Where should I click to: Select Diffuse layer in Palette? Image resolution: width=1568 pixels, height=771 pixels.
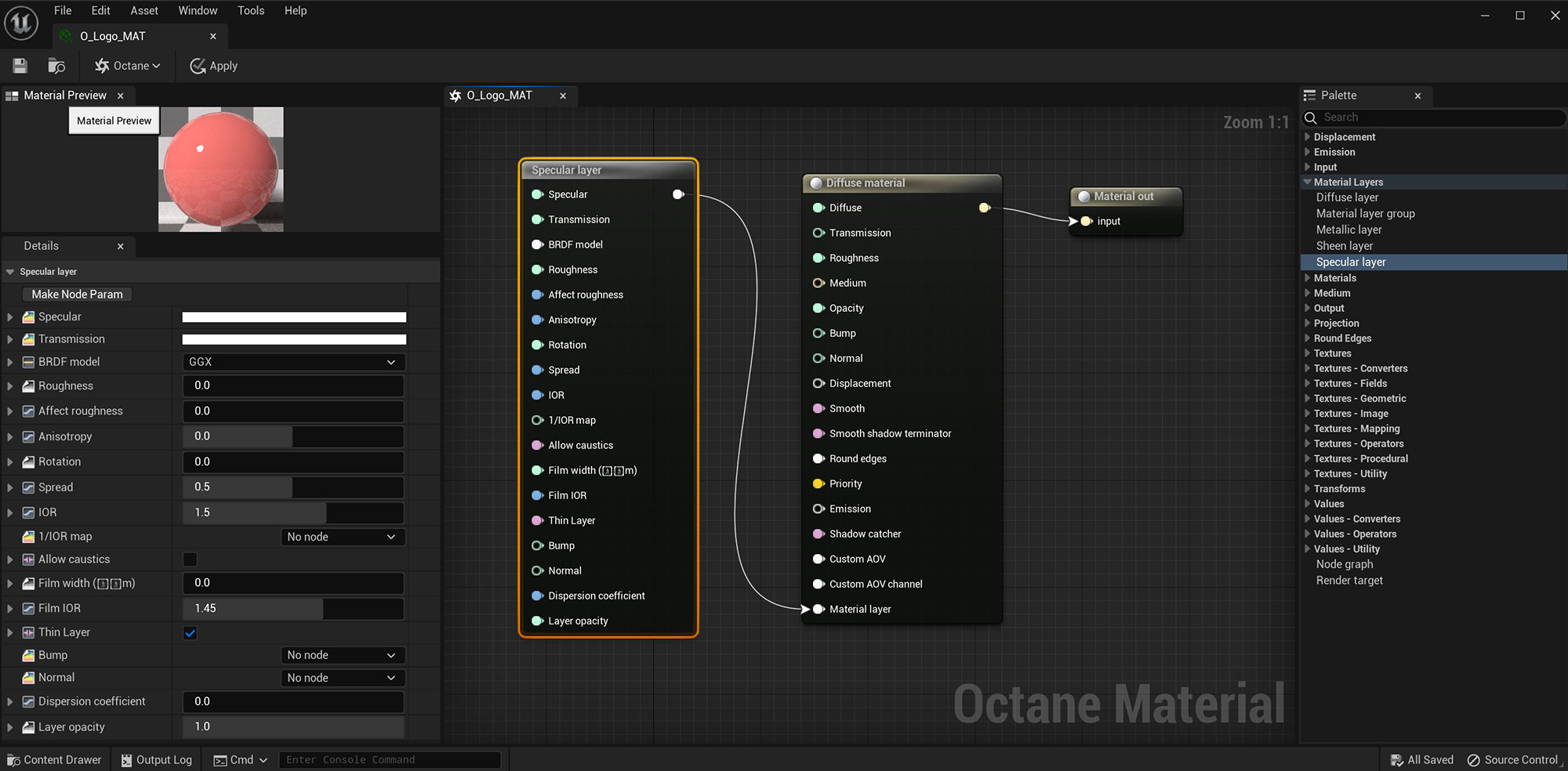[1347, 197]
